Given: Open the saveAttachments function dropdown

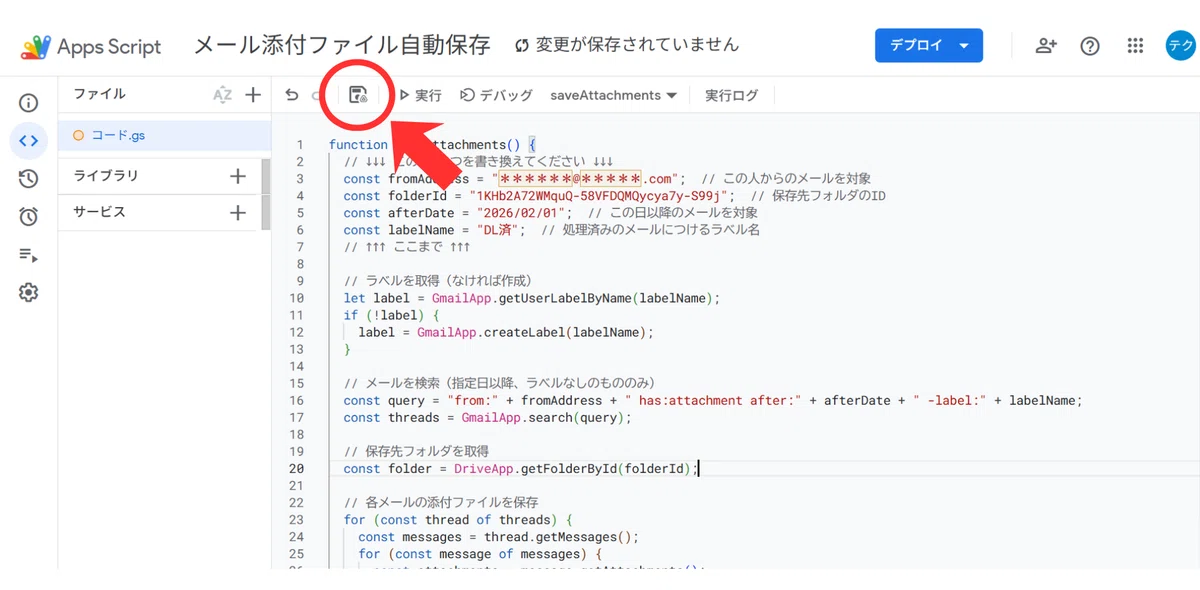Looking at the screenshot, I should click(614, 95).
